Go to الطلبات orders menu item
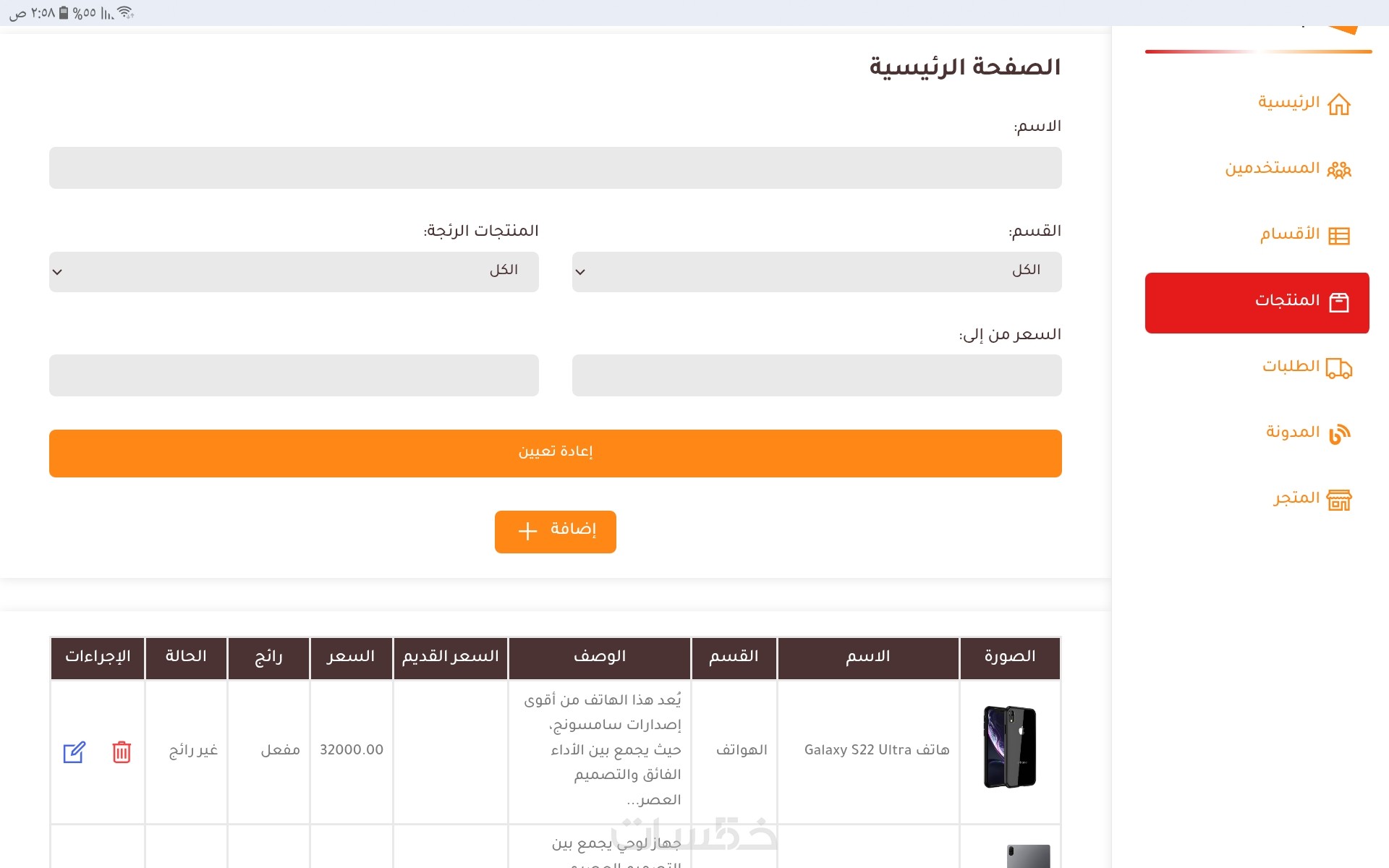This screenshot has height=868, width=1389. point(1291,367)
